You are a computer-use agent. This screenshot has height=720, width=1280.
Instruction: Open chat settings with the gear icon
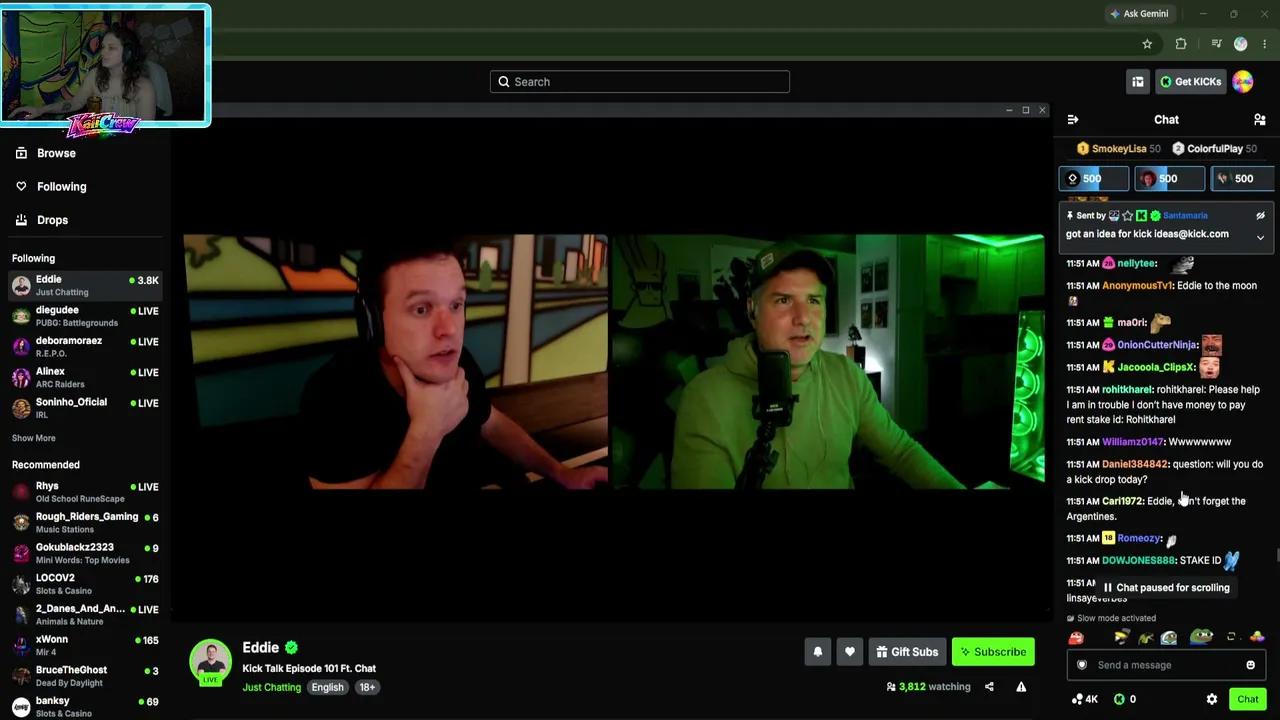(x=1212, y=700)
